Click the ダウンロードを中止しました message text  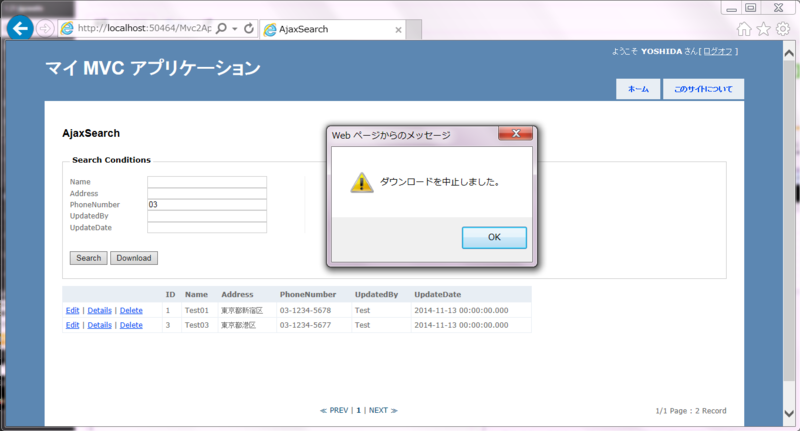click(440, 182)
